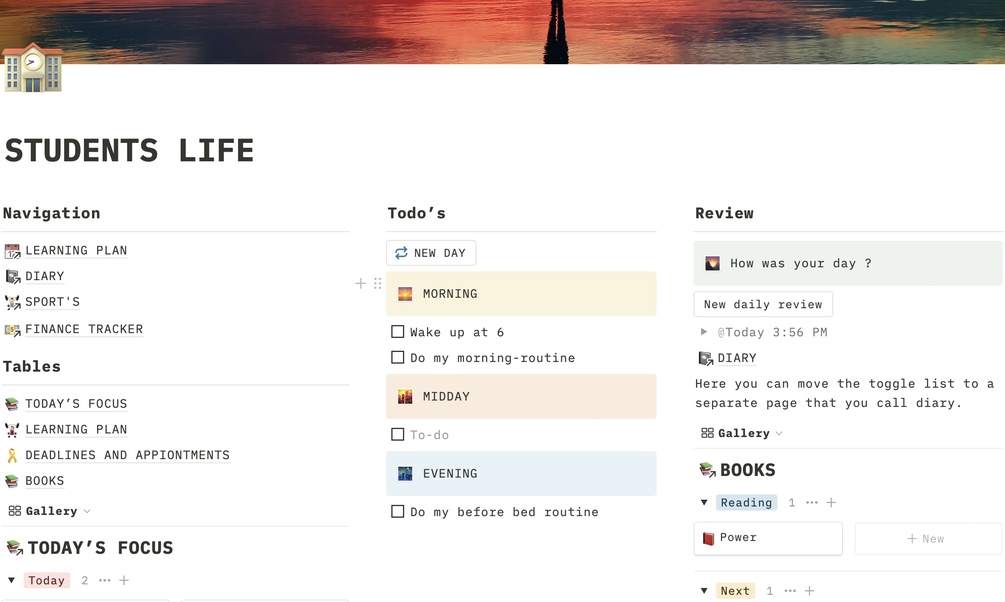
Task: Click the plus icon beside MORNING block
Action: click(x=361, y=284)
